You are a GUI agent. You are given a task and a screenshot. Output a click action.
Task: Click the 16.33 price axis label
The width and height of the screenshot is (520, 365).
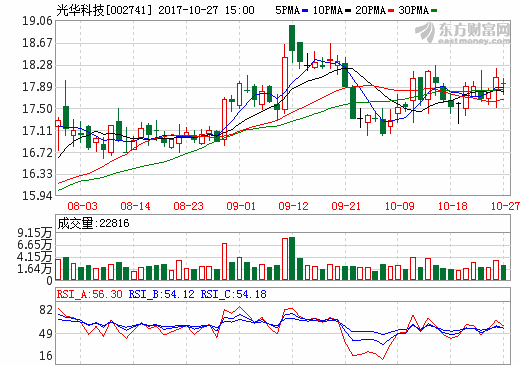coord(37,174)
